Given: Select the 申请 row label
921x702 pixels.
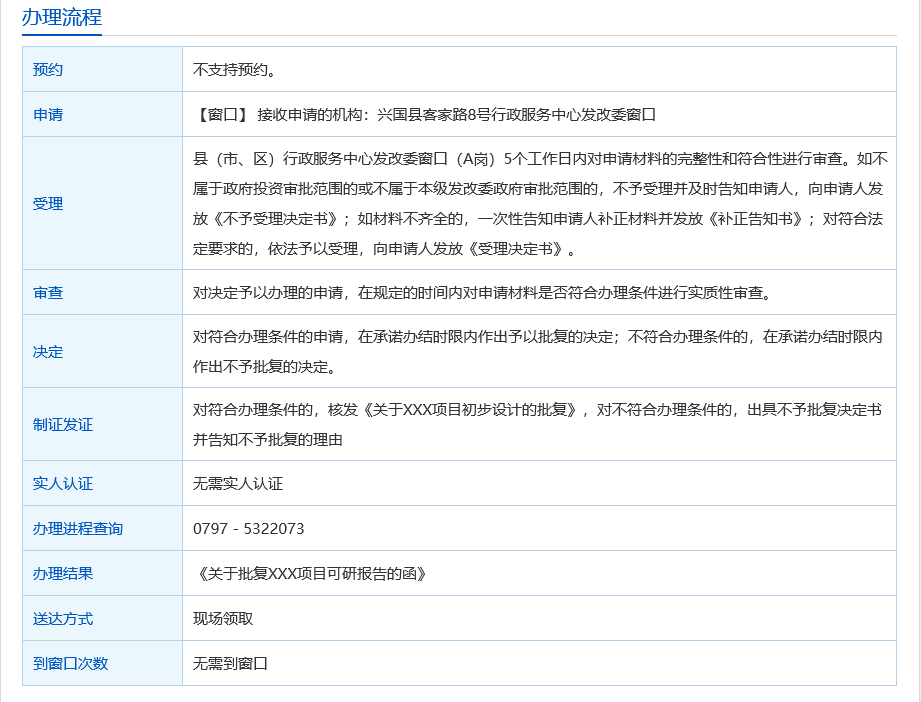Looking at the screenshot, I should point(48,115).
